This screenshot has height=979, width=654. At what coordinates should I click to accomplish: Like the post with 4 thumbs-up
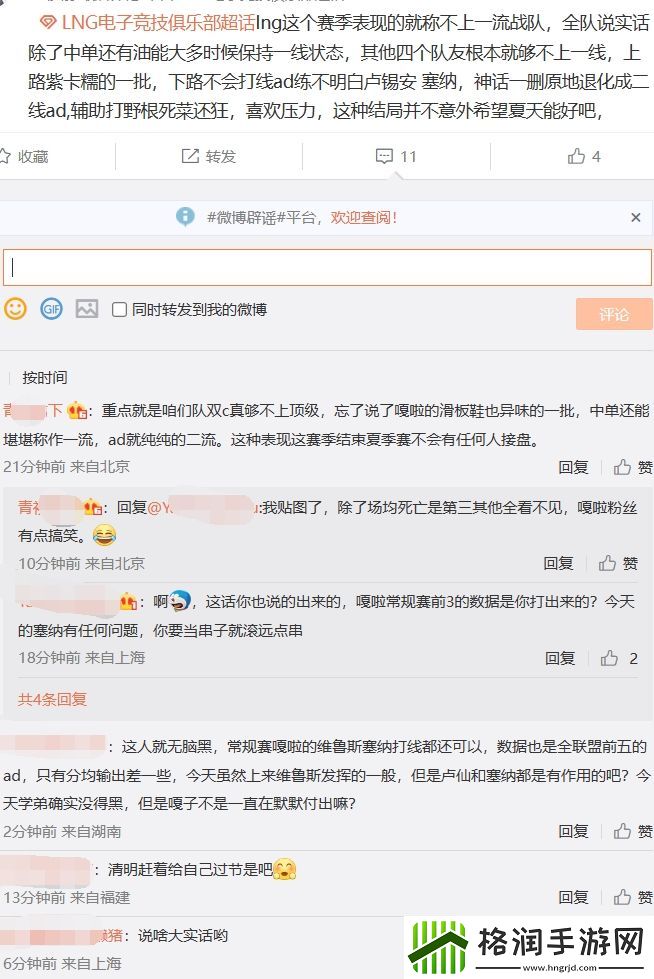pos(584,156)
